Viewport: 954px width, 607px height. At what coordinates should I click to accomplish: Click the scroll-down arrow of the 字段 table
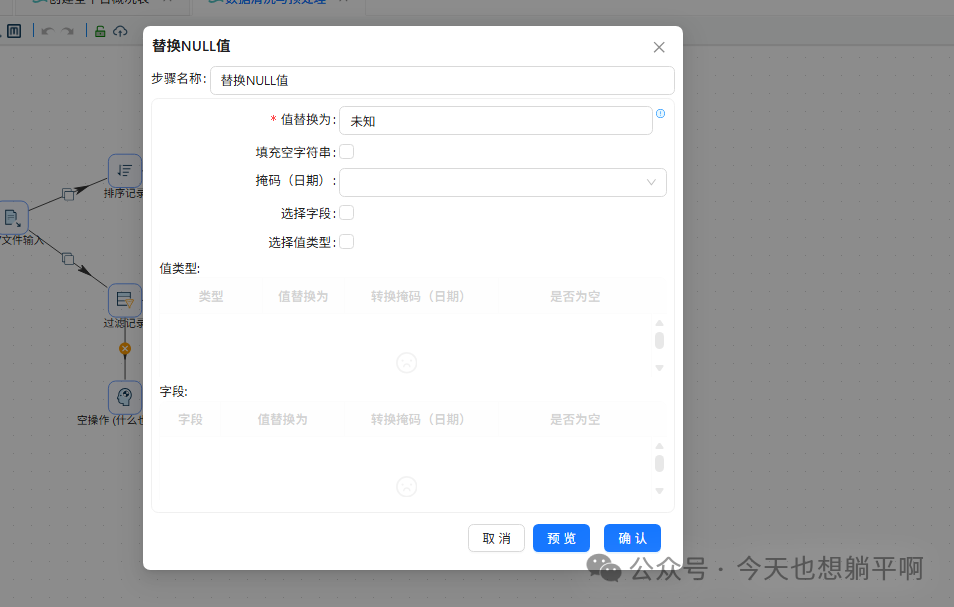[659, 491]
